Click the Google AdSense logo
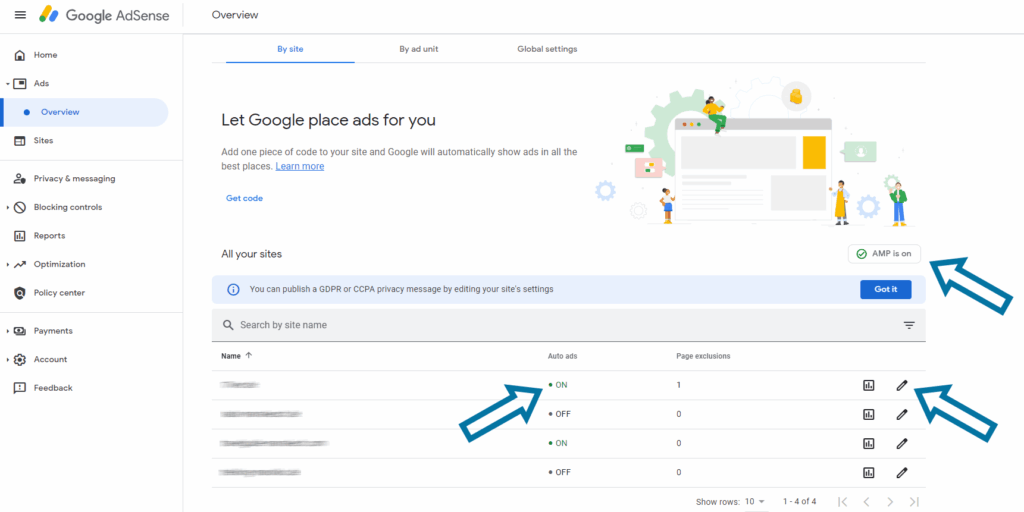This screenshot has height=512, width=1024. click(x=104, y=14)
